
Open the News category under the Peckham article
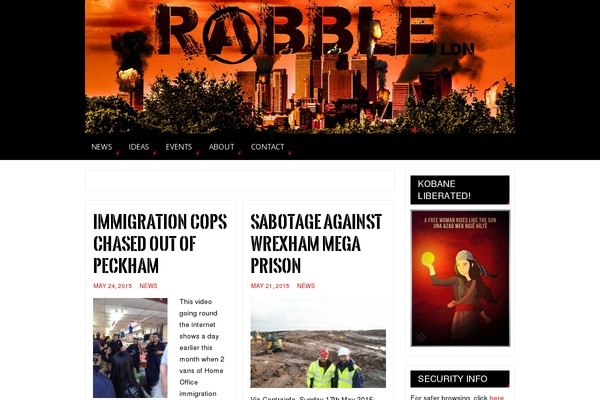coord(148,286)
